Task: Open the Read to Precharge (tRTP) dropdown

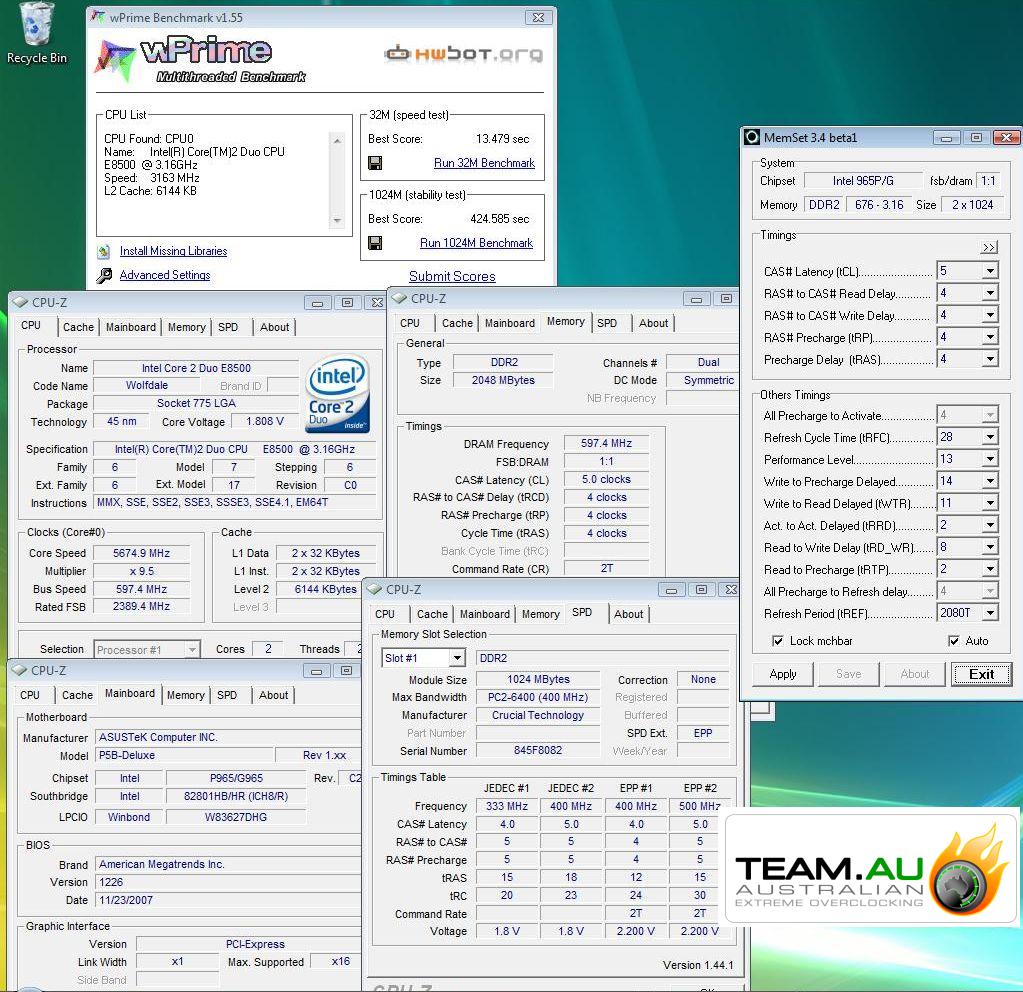Action: coord(990,569)
